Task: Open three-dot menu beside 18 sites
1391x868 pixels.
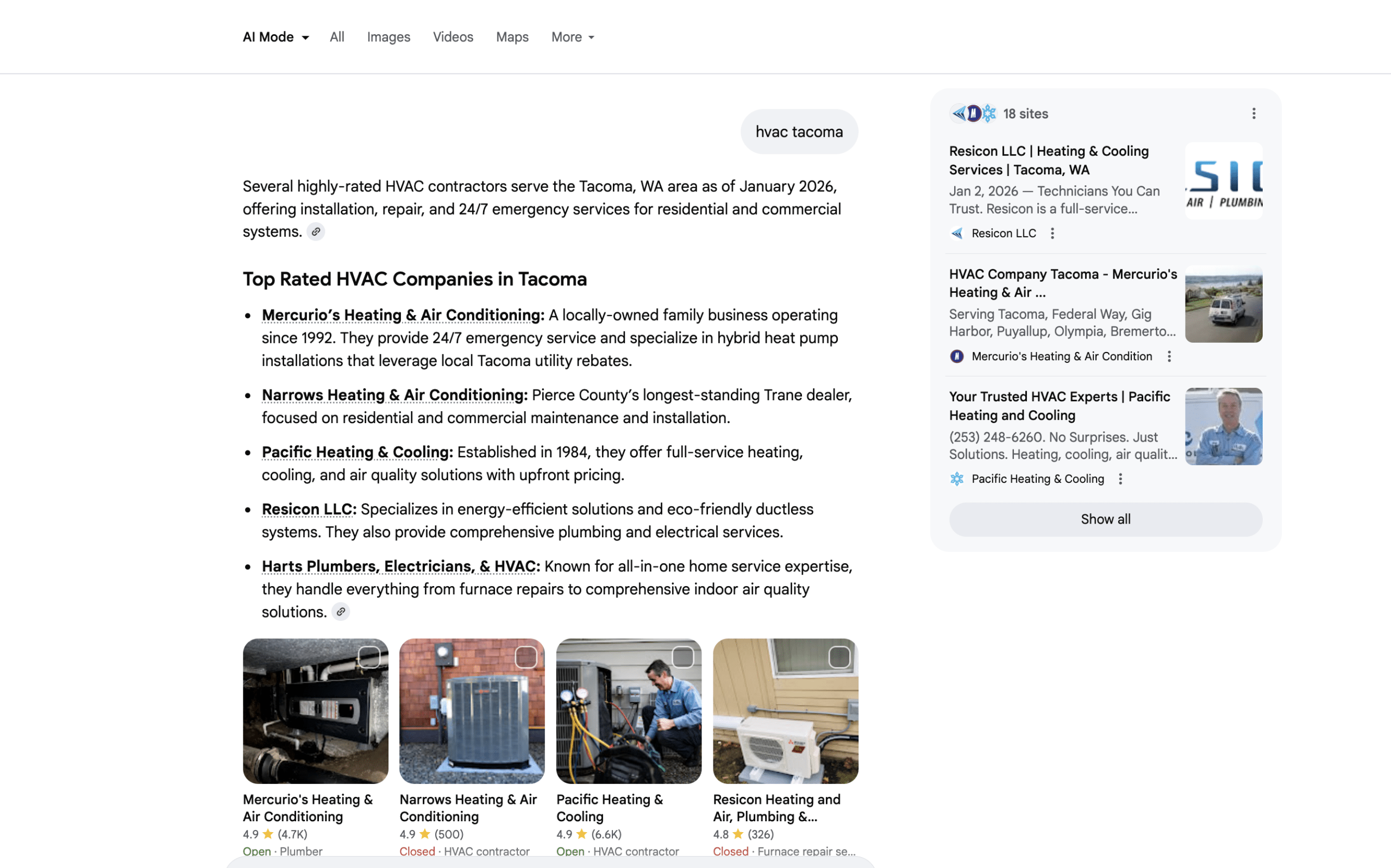Action: coord(1253,114)
